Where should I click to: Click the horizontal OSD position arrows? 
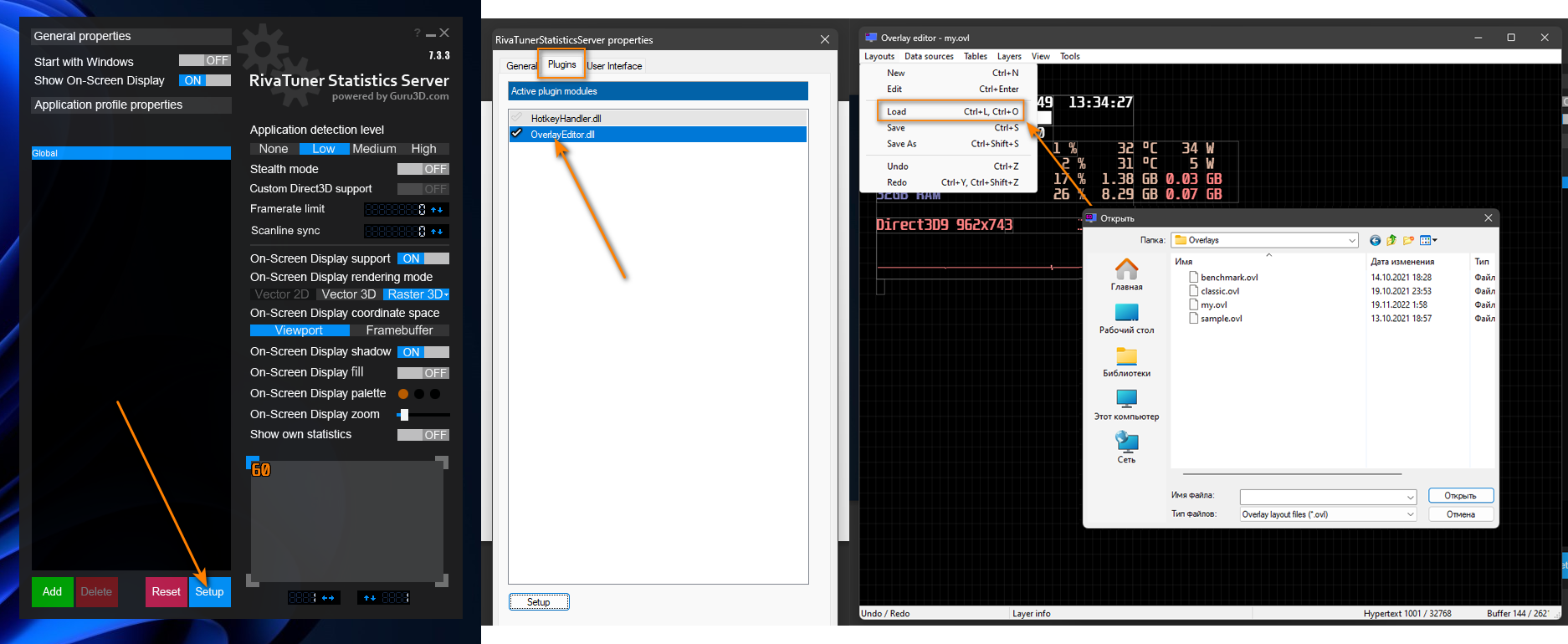(328, 598)
